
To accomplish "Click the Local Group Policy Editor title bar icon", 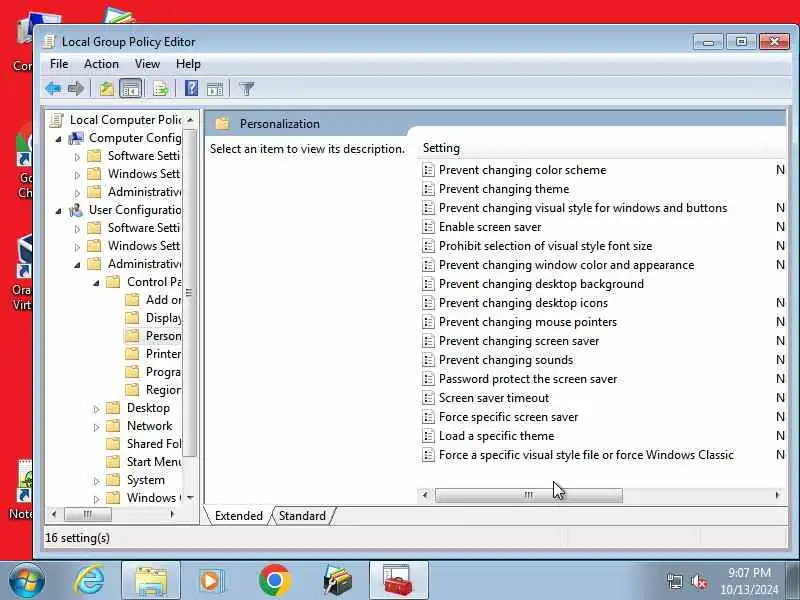I will tap(49, 41).
